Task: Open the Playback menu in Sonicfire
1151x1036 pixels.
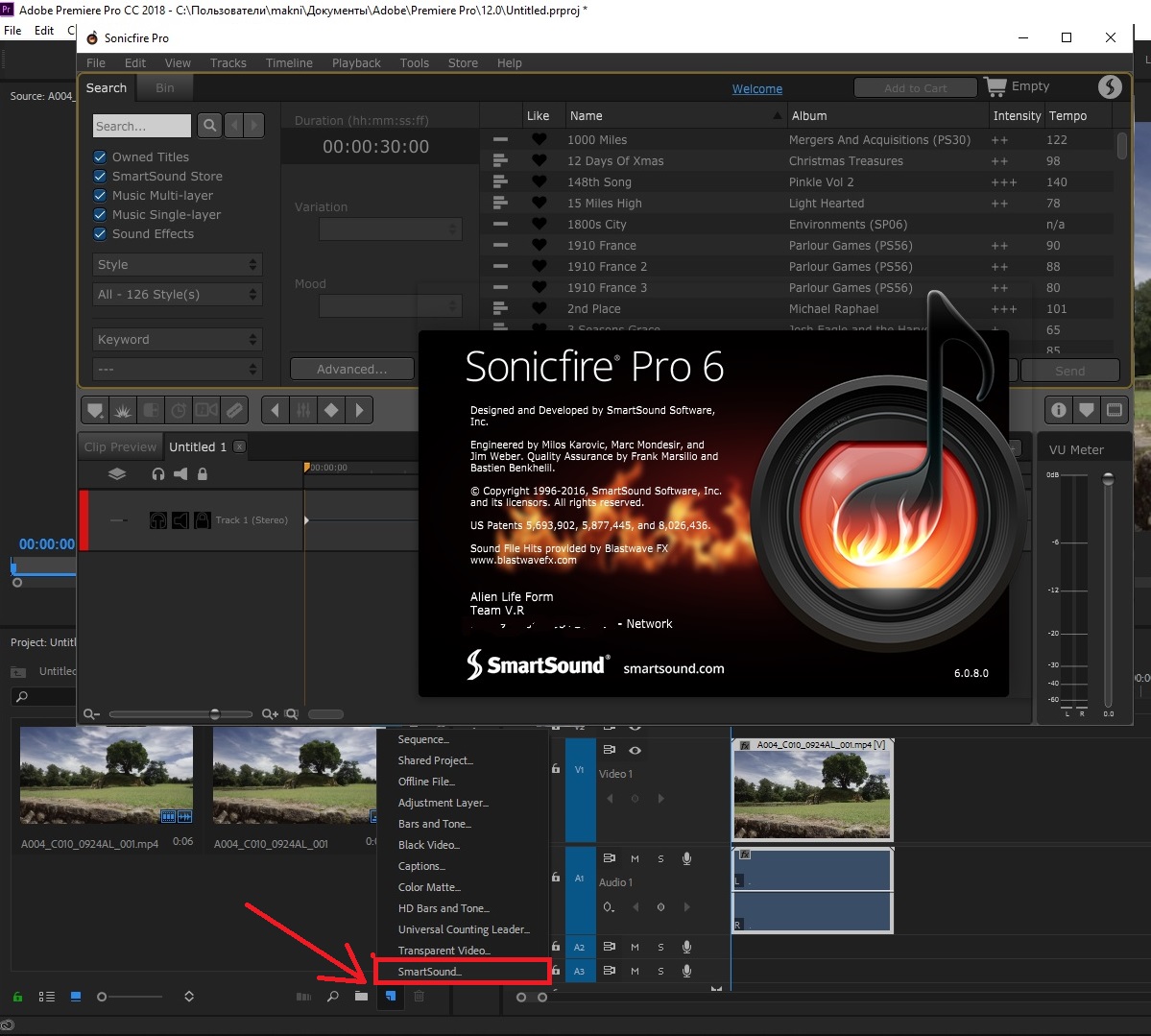Action: (356, 63)
